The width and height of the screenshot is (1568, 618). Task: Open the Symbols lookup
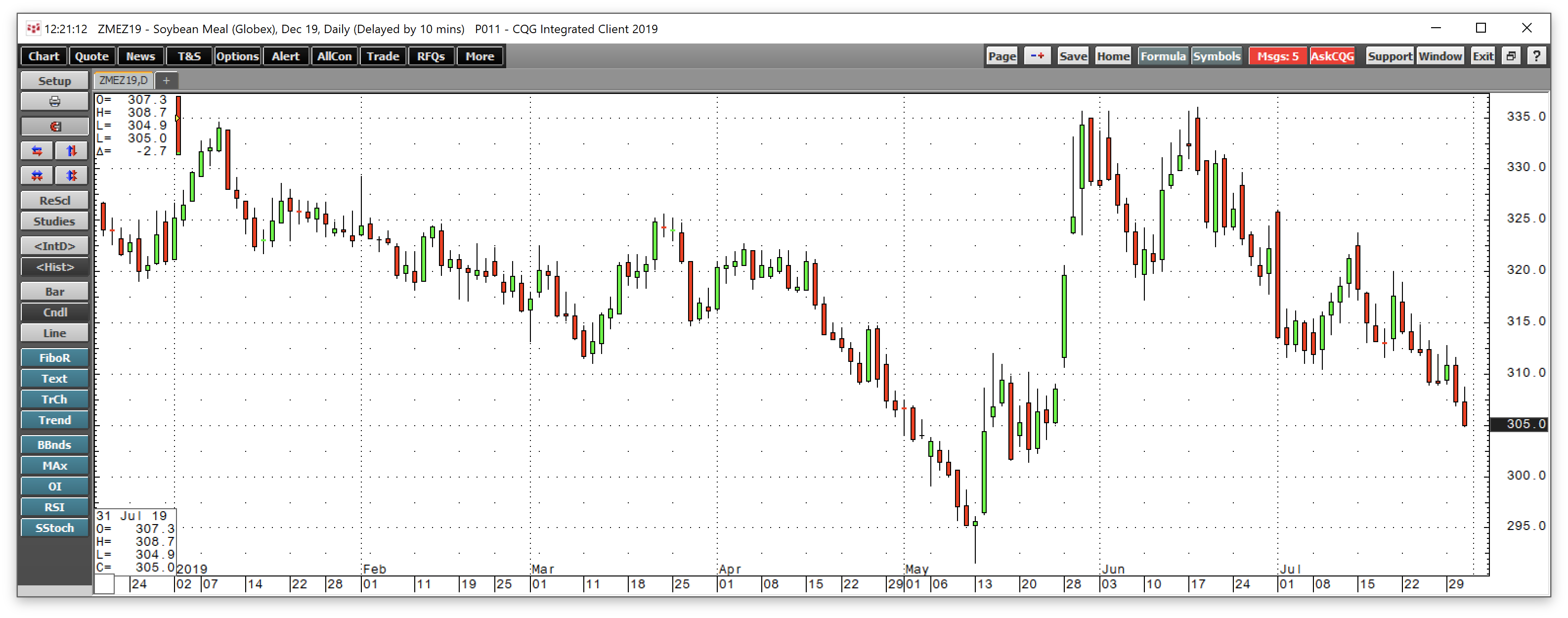(x=1216, y=56)
